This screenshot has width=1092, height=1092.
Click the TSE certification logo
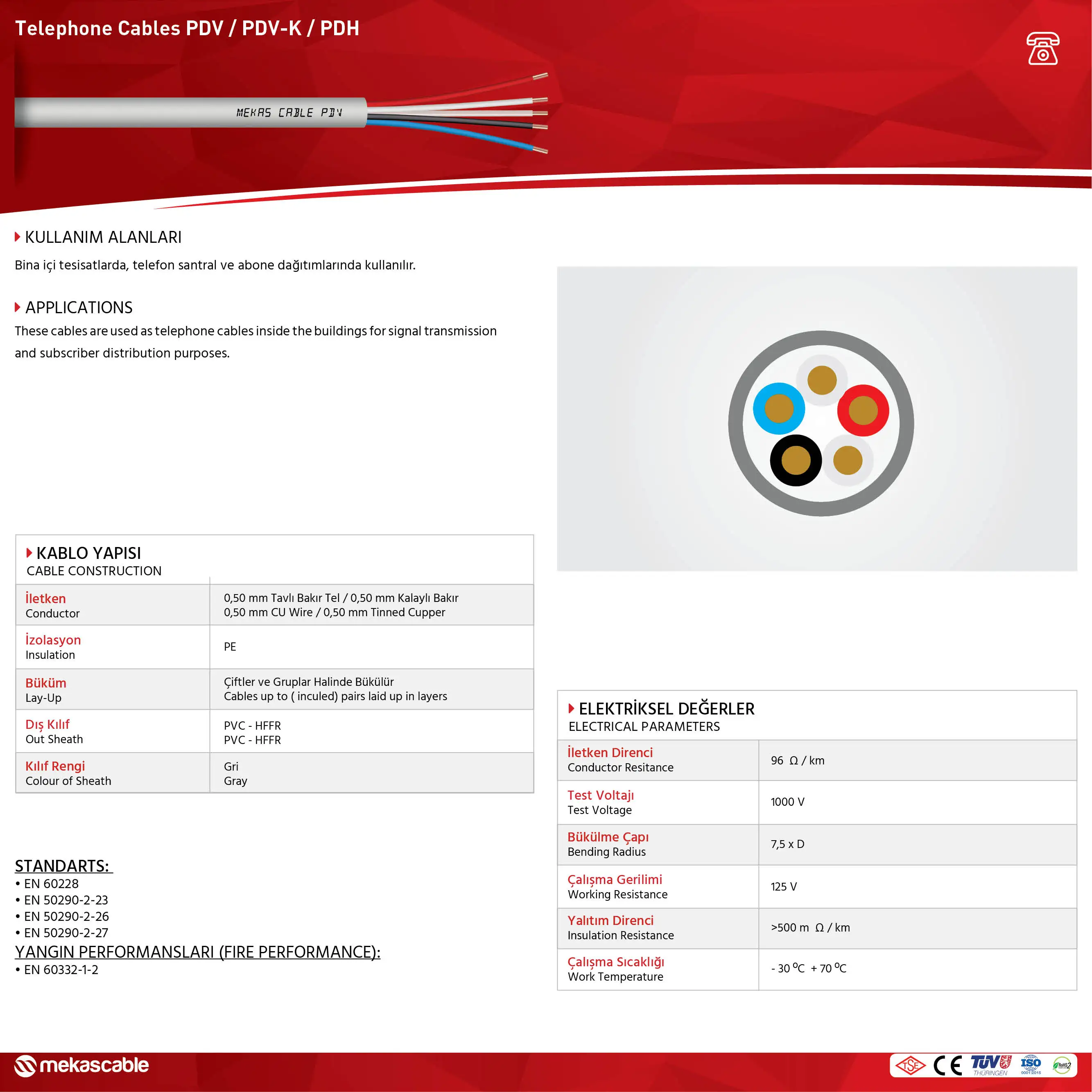(x=910, y=1065)
